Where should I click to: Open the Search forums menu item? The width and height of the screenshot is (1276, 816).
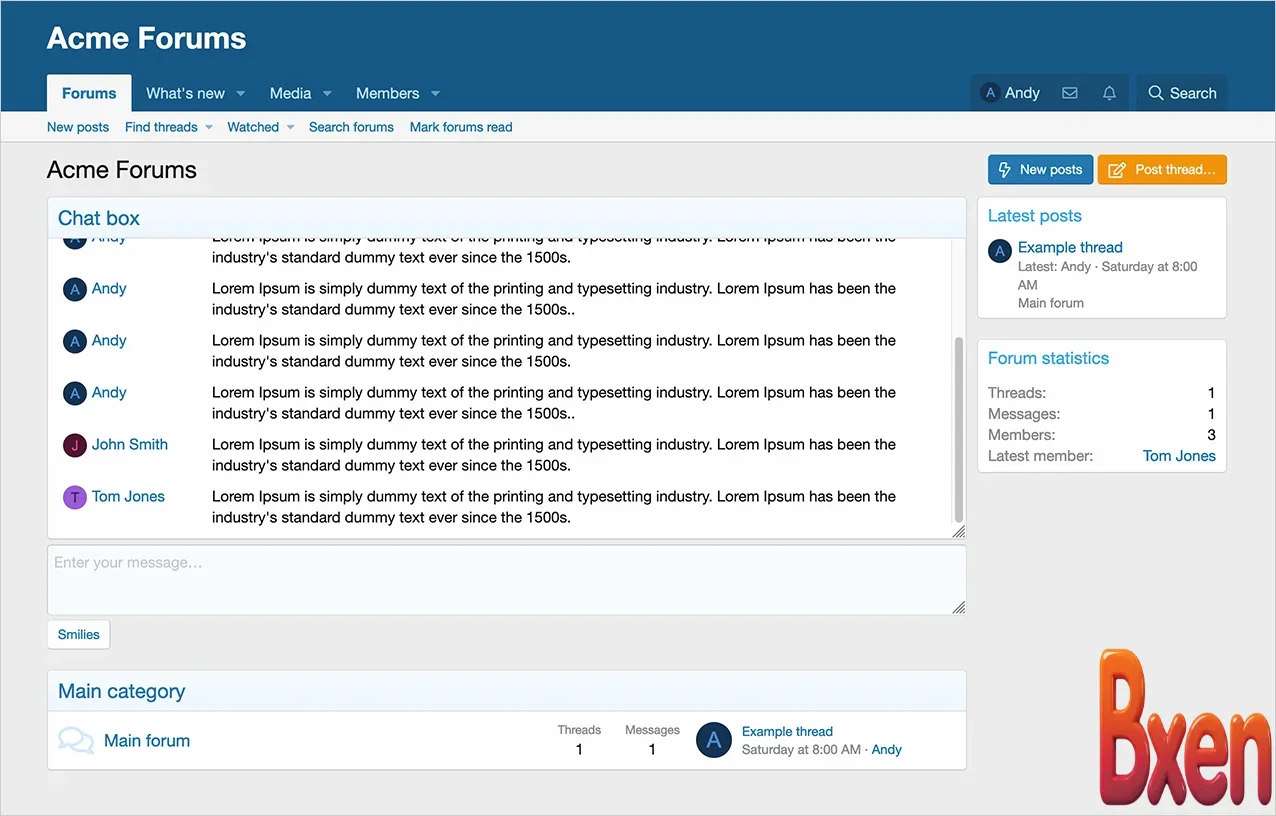(351, 127)
